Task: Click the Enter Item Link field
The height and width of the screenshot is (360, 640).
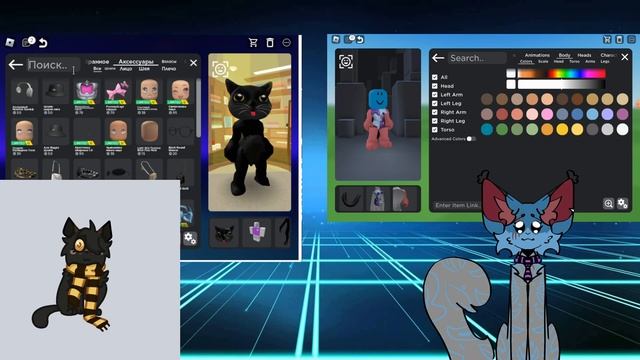Action: point(456,205)
